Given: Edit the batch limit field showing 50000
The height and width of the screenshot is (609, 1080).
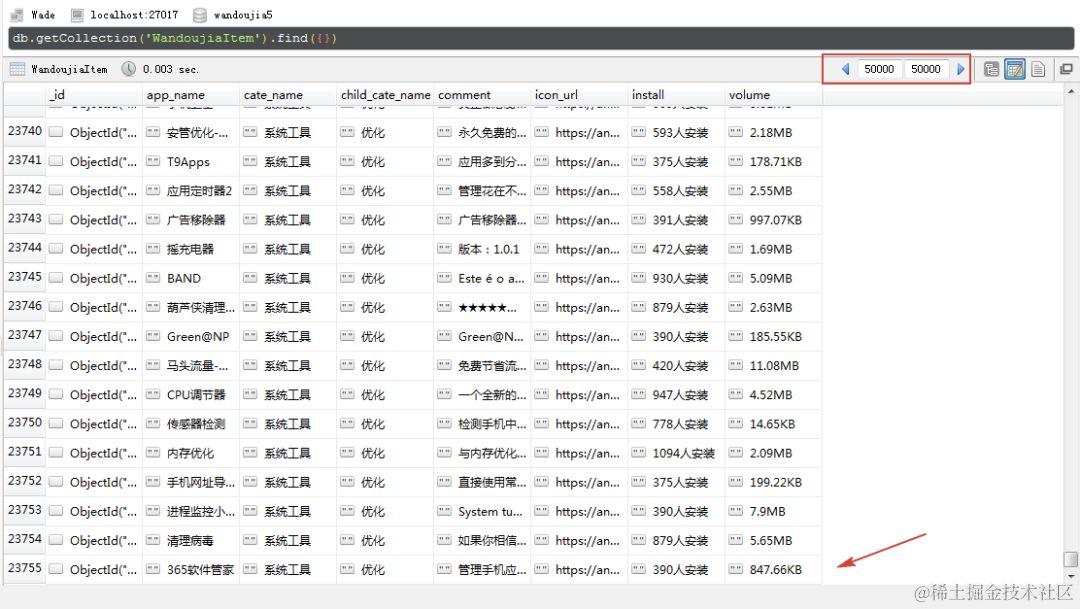Looking at the screenshot, I should tap(925, 69).
